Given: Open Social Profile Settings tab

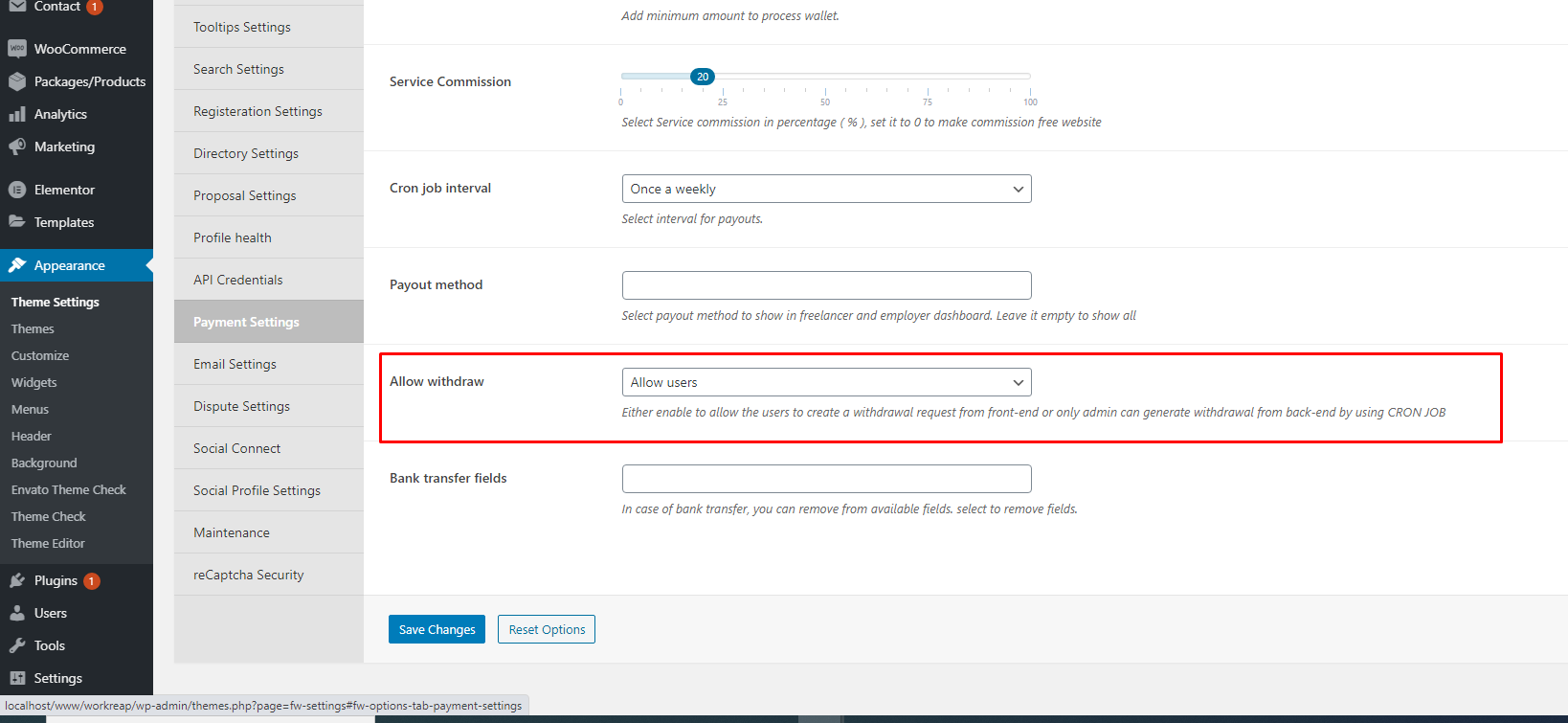Looking at the screenshot, I should [269, 490].
